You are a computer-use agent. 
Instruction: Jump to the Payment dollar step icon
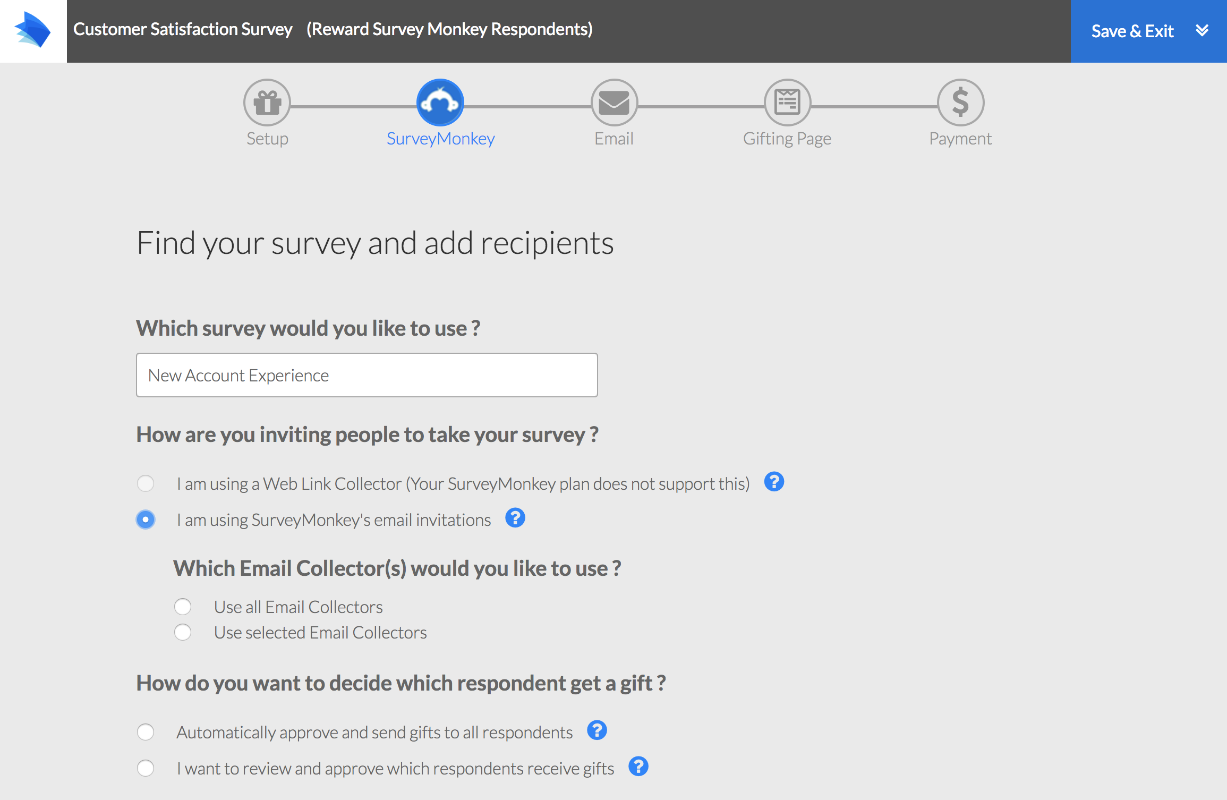pyautogui.click(x=960, y=102)
